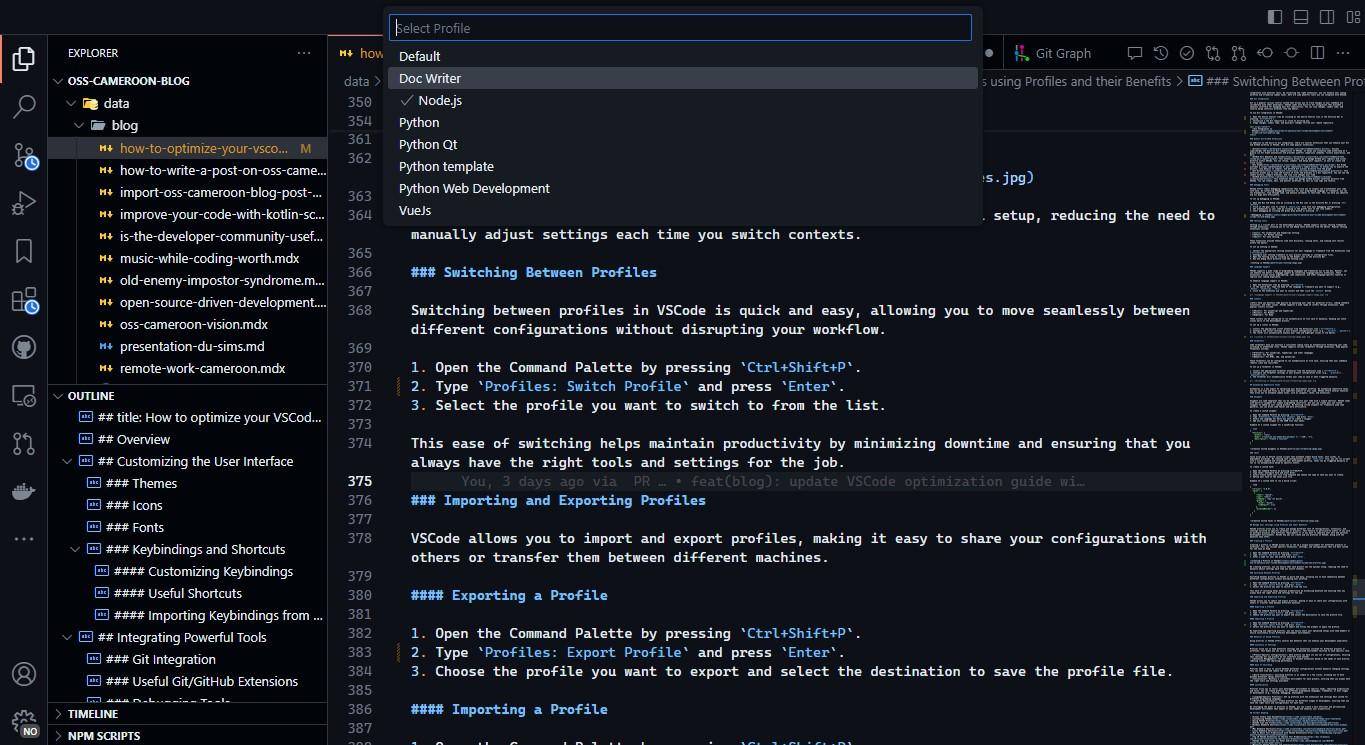This screenshot has height=745, width=1365.
Task: Choose the checked Node.js profile
Action: coord(683,100)
